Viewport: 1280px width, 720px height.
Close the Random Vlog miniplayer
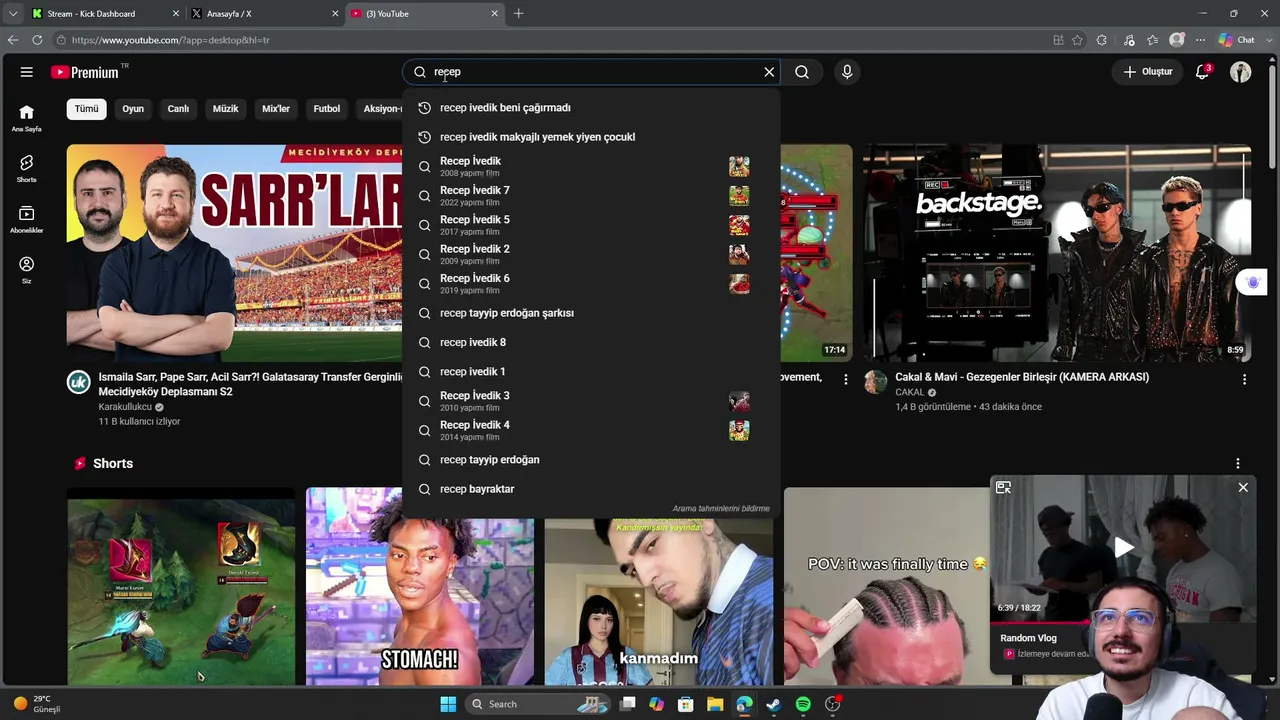tap(1243, 488)
